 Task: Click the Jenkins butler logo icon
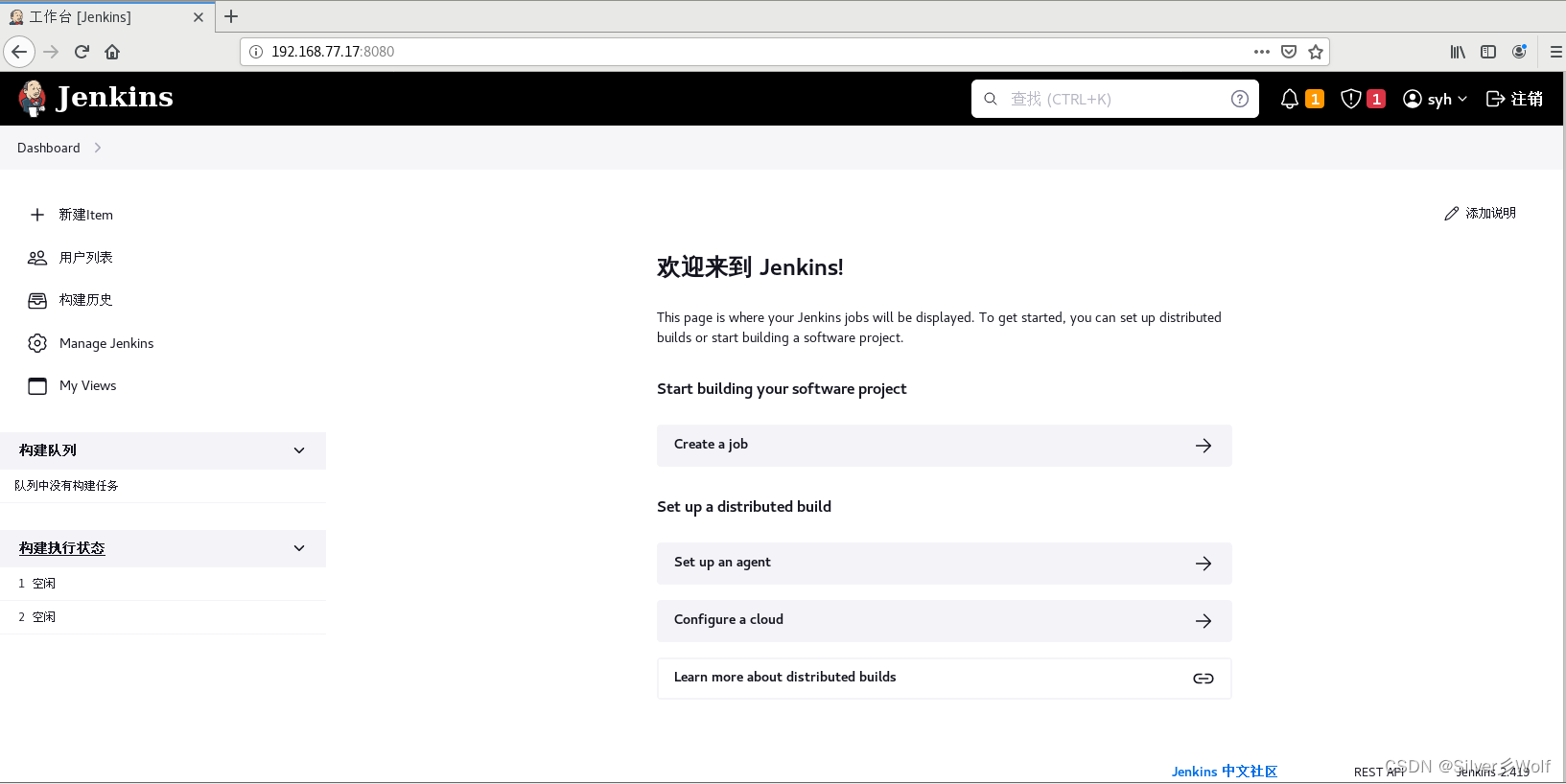coord(33,98)
